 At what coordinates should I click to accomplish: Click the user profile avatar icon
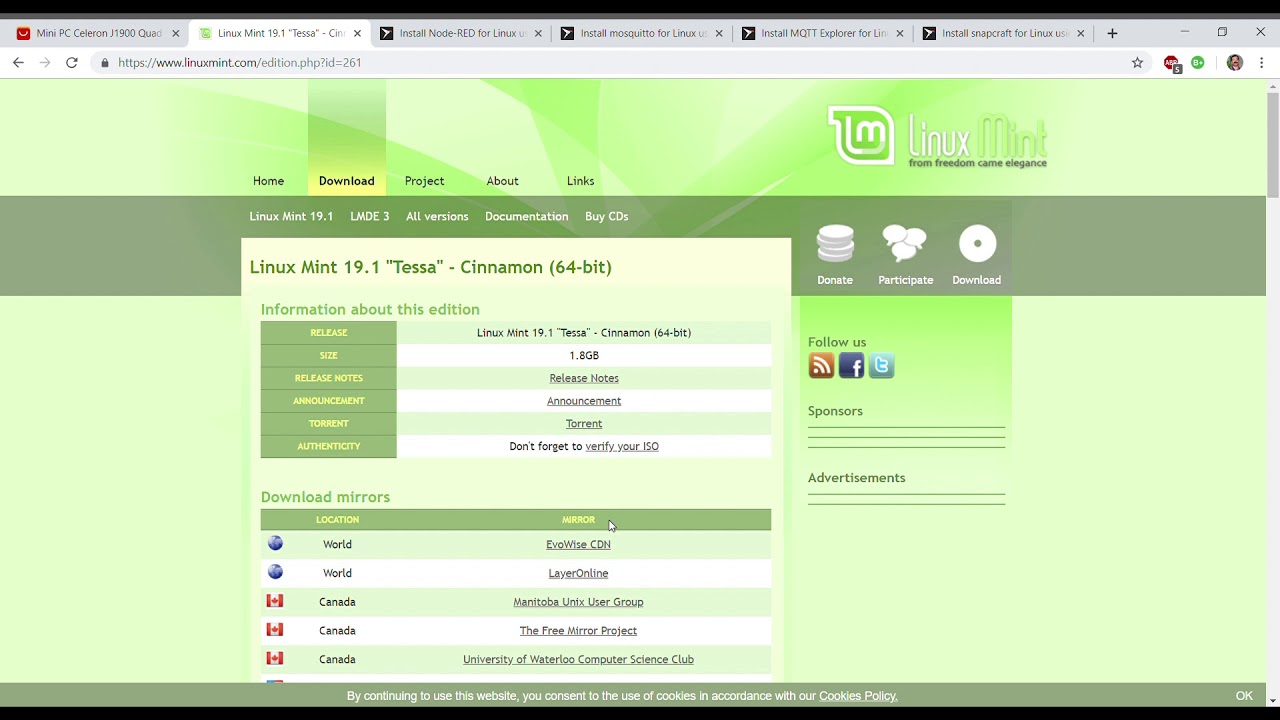(1235, 62)
